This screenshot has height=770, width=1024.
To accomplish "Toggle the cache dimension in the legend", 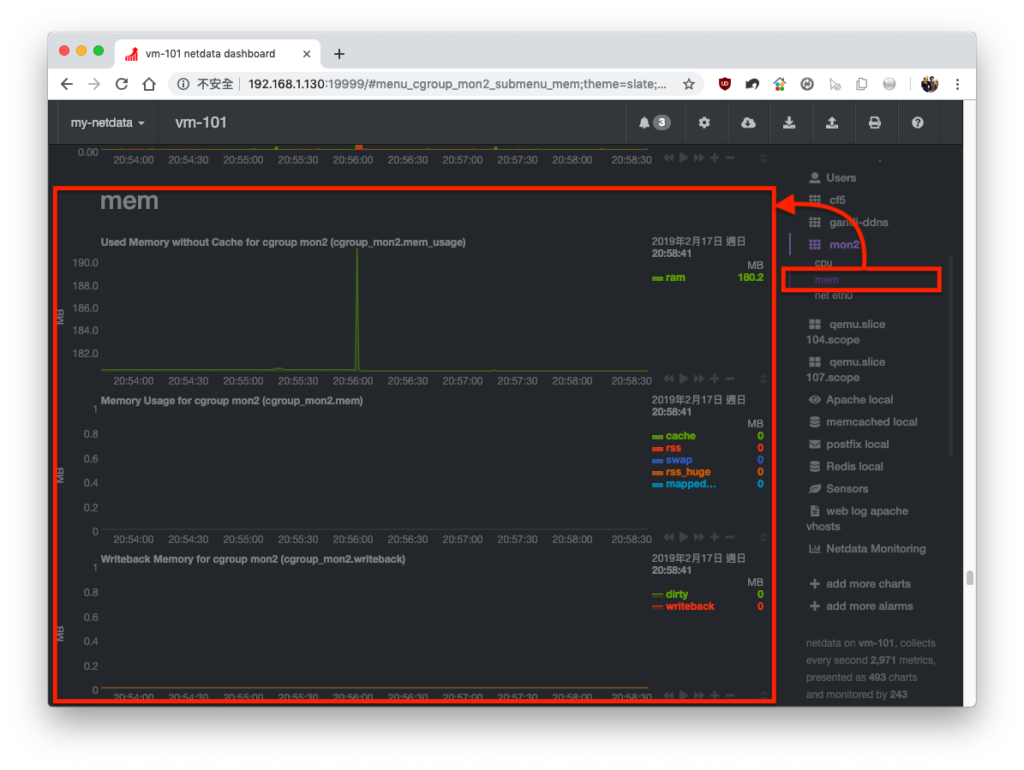I will coord(680,436).
